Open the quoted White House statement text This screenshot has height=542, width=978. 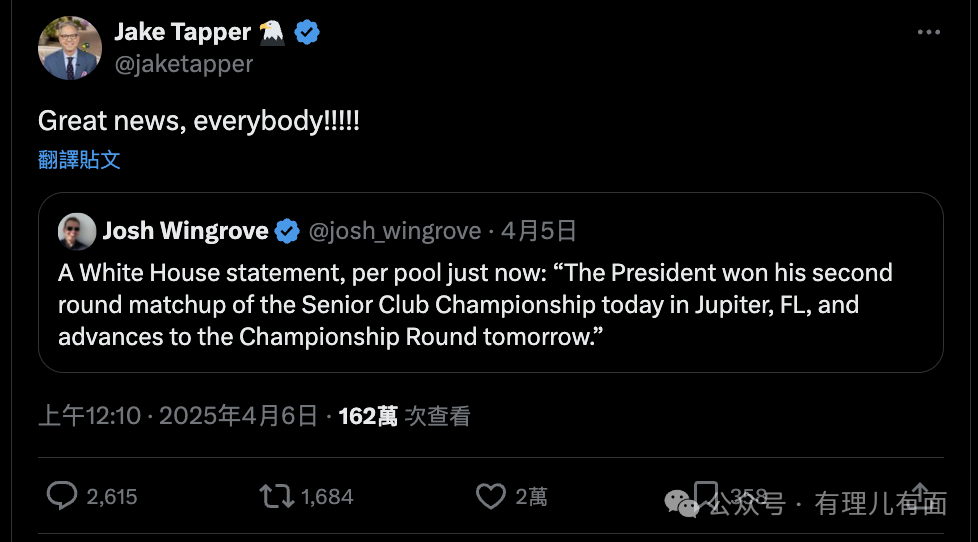[475, 304]
